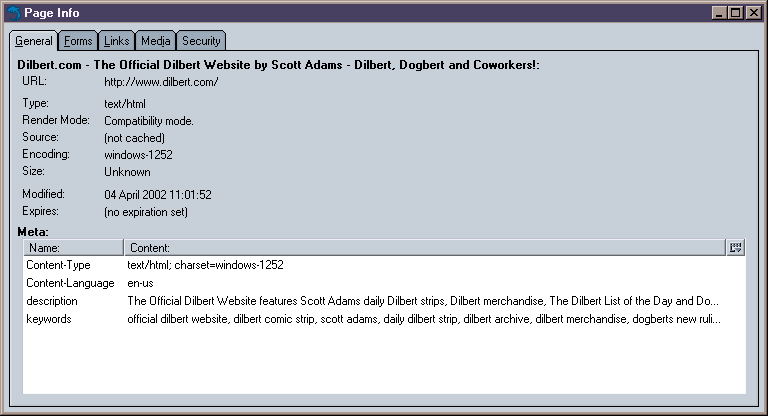
Task: Select the General tab
Action: tap(34, 41)
